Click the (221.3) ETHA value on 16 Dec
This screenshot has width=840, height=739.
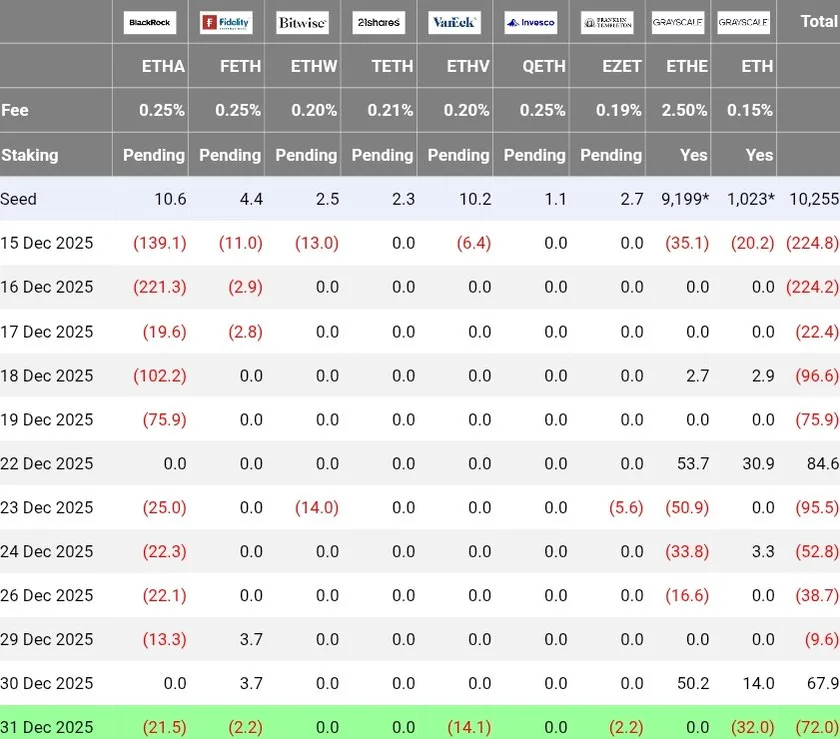[160, 287]
